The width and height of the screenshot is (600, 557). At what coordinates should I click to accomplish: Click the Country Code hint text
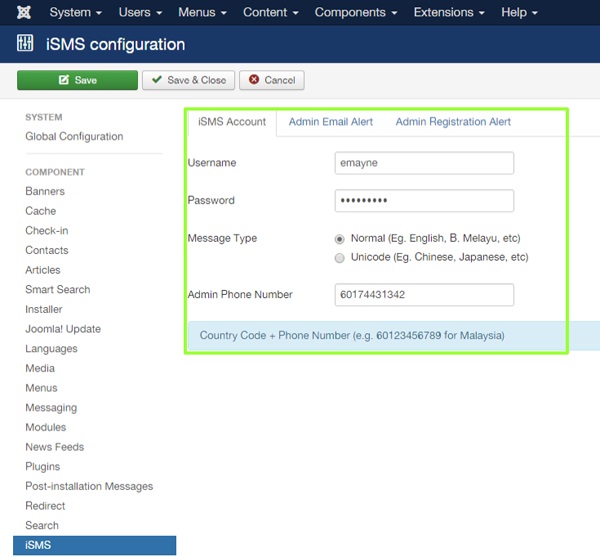click(x=352, y=336)
